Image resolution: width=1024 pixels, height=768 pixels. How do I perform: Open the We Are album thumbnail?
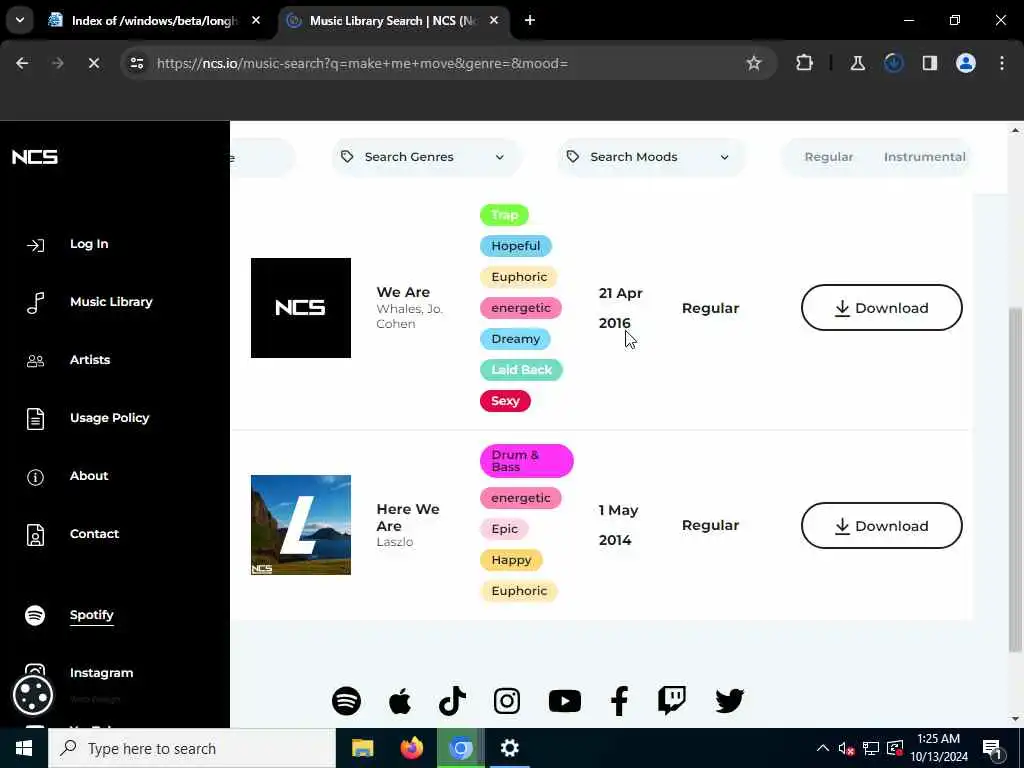coord(300,308)
